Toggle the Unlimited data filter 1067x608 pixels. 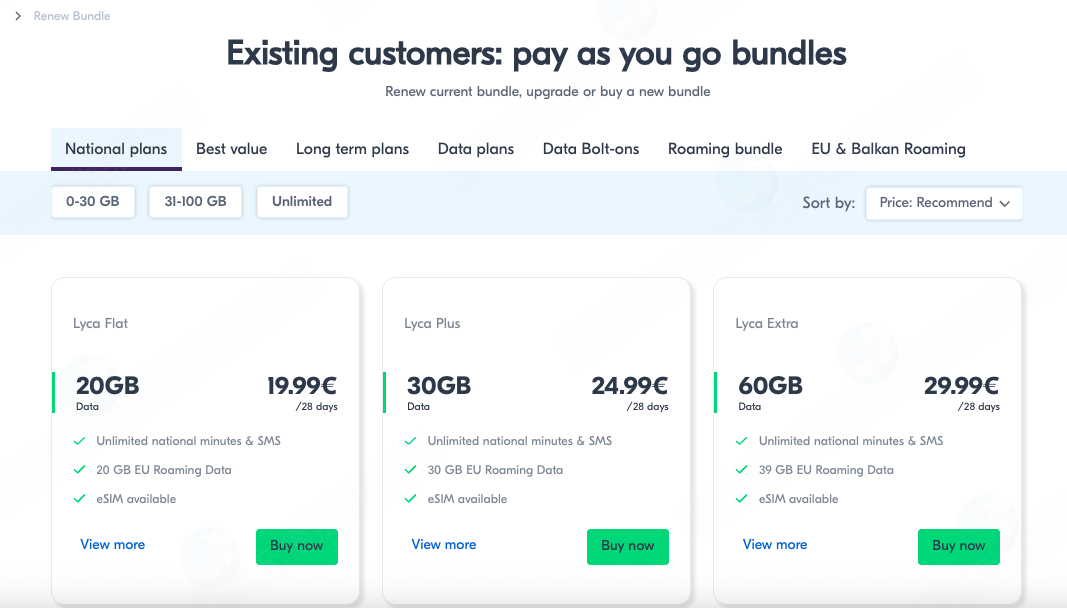301,202
